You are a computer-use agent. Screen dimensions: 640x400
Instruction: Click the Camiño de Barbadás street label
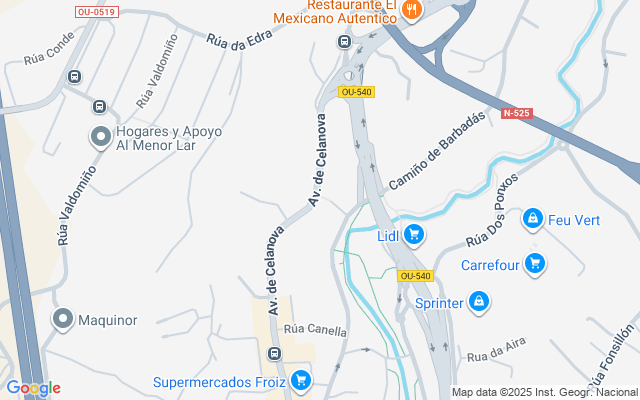pos(437,150)
